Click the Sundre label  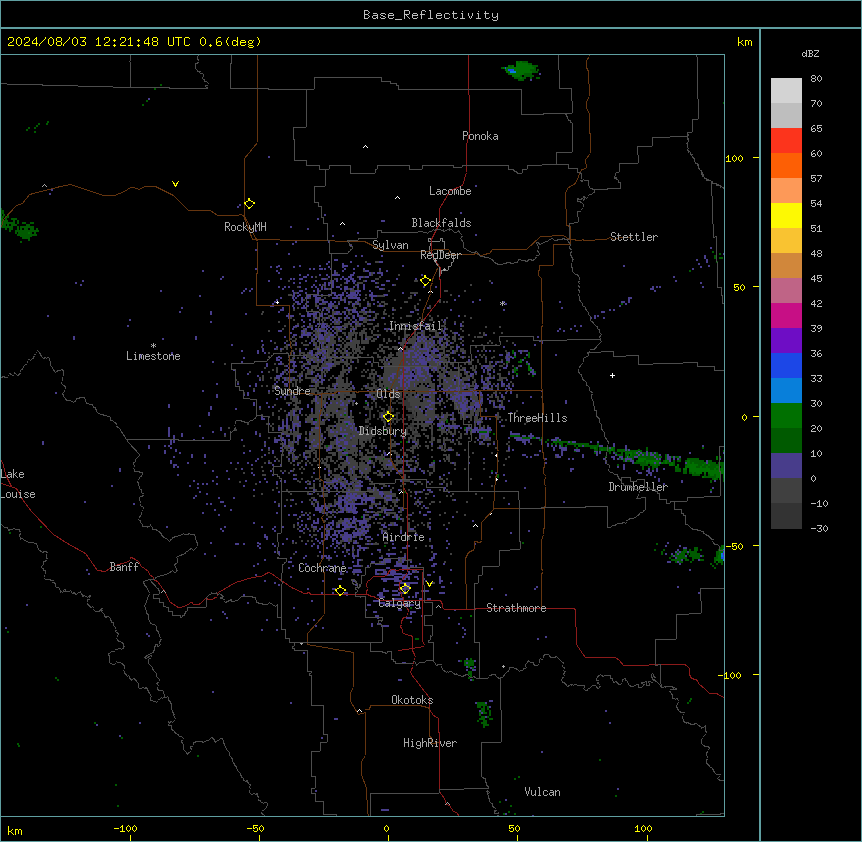coord(292,391)
